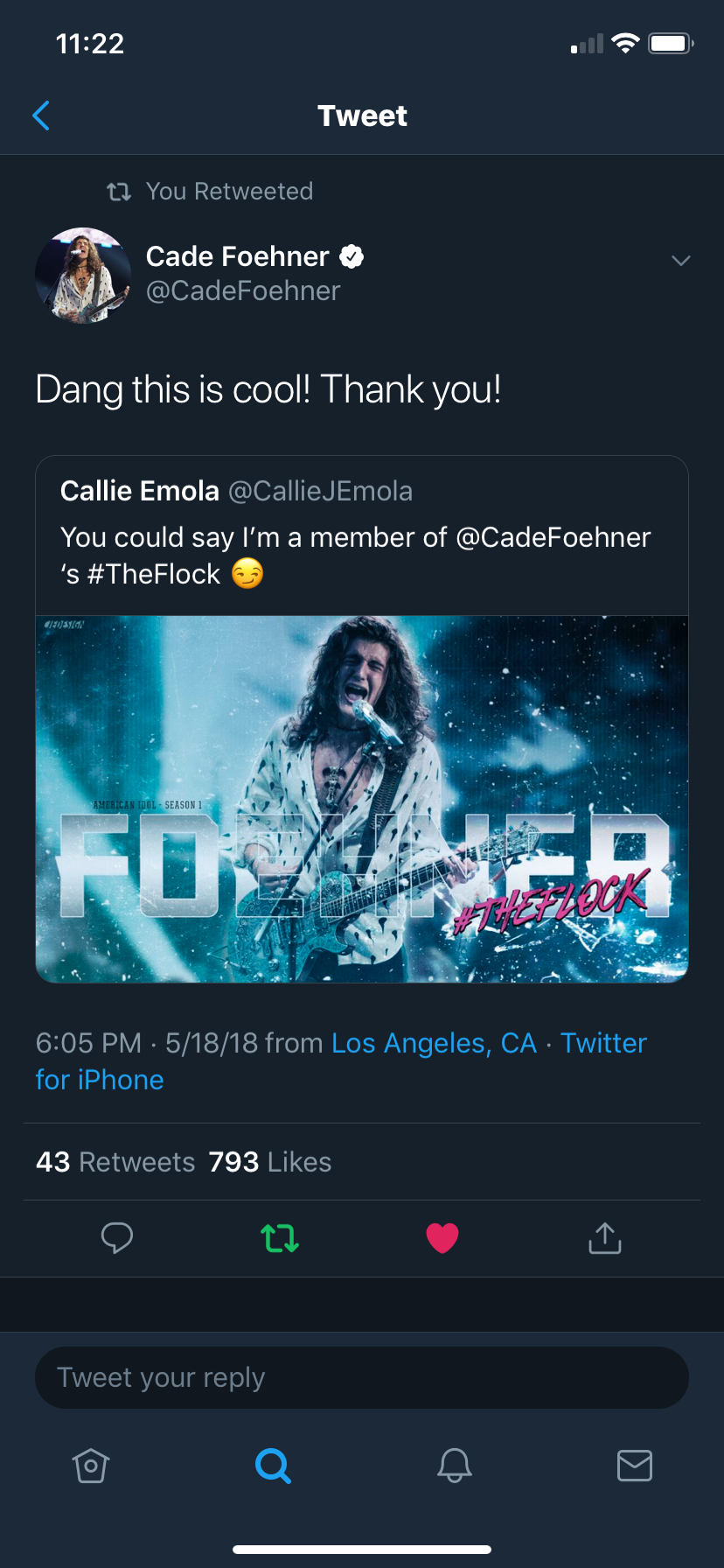Screen dimensions: 724x1568
Task: Tap the Los Angeles, CA location link
Action: (434, 1043)
